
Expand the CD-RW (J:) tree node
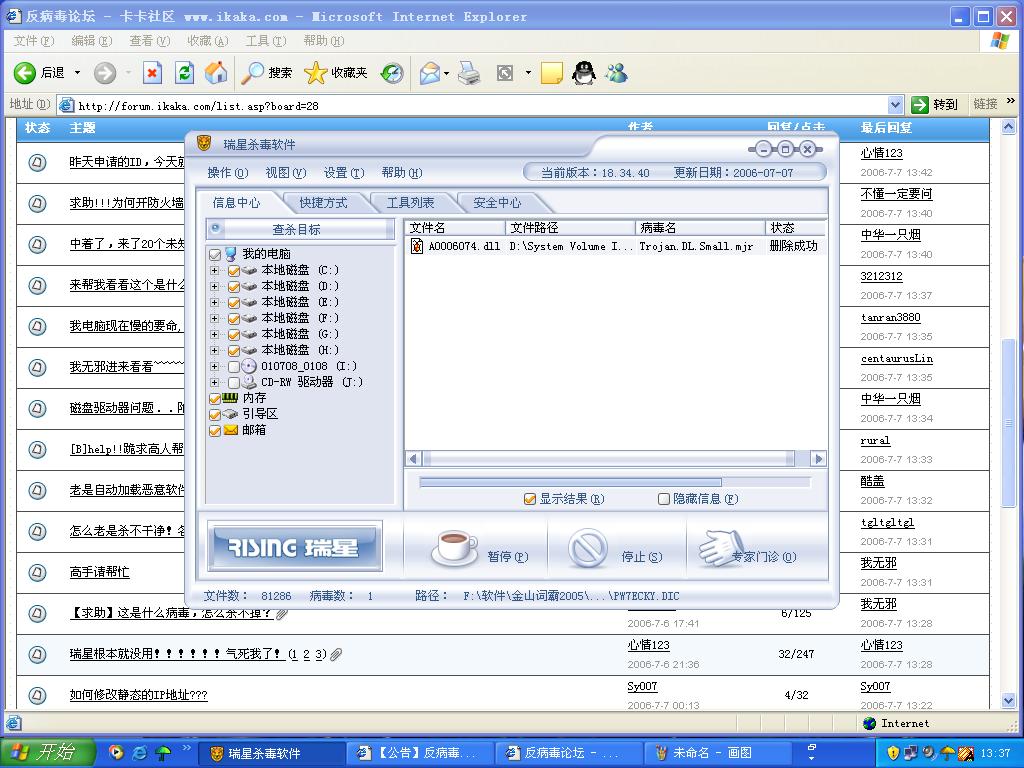(214, 382)
